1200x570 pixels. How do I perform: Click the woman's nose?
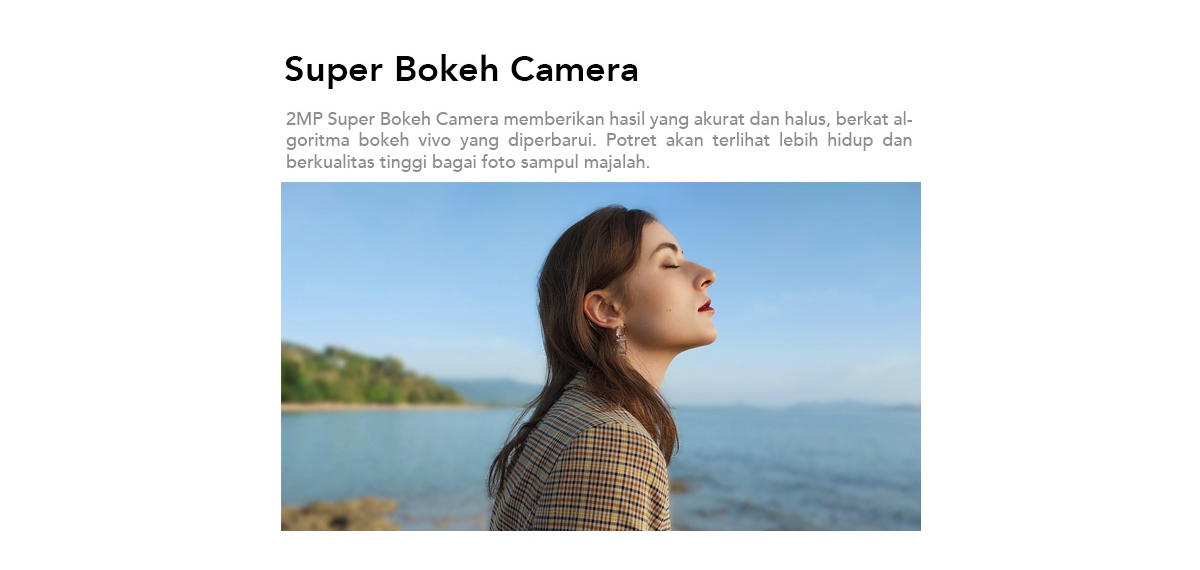click(x=706, y=272)
